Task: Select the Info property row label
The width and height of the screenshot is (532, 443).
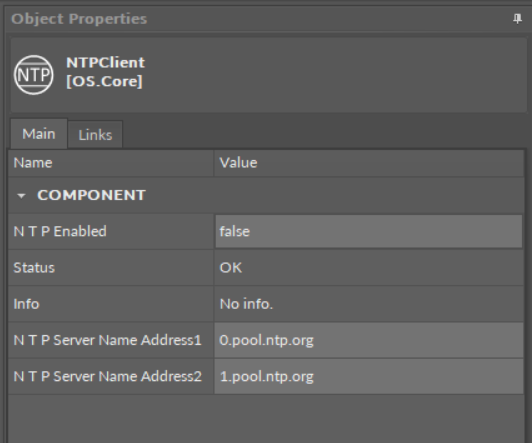Action: click(x=26, y=304)
